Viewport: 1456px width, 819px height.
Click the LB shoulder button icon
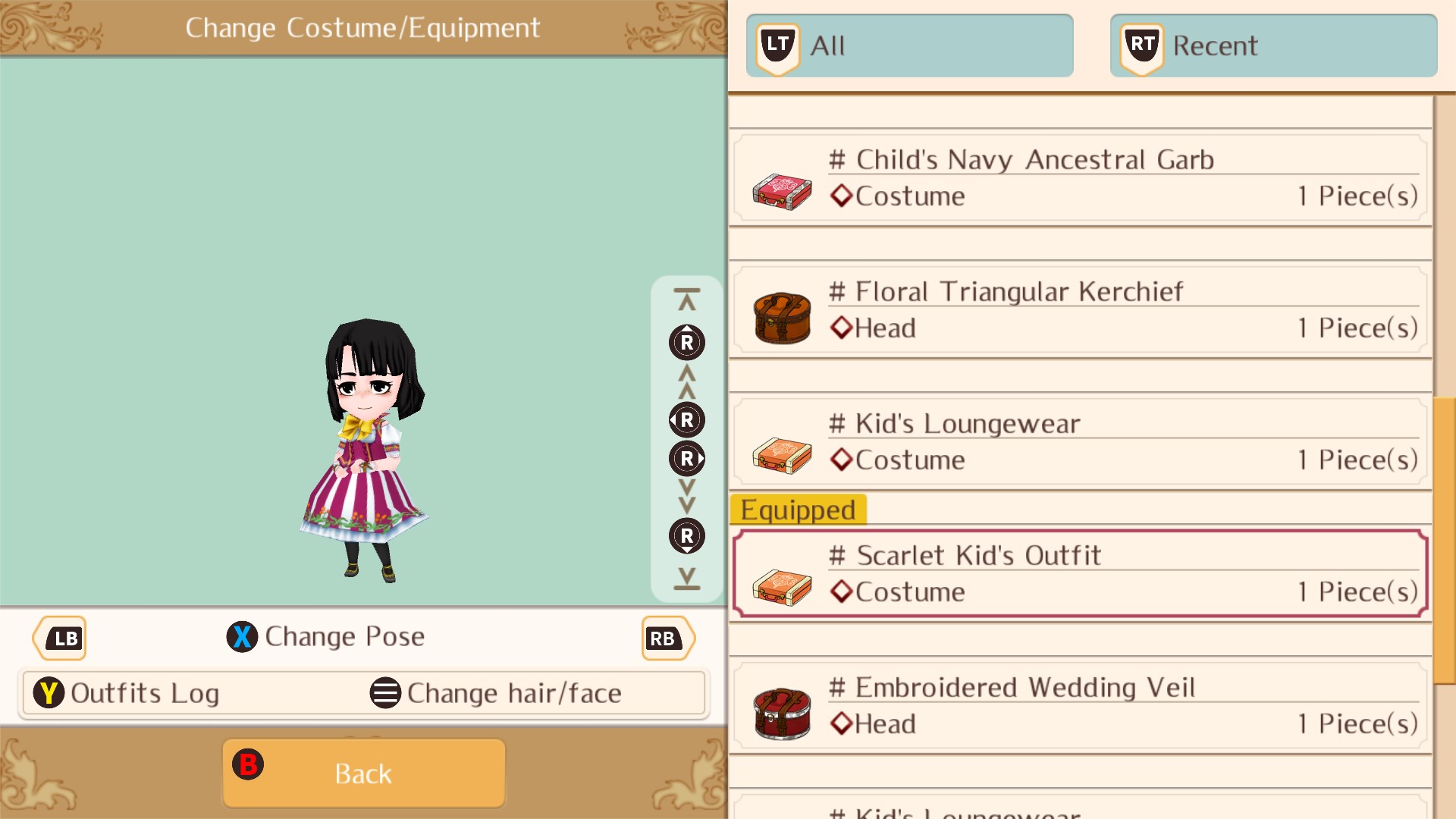pyautogui.click(x=60, y=639)
